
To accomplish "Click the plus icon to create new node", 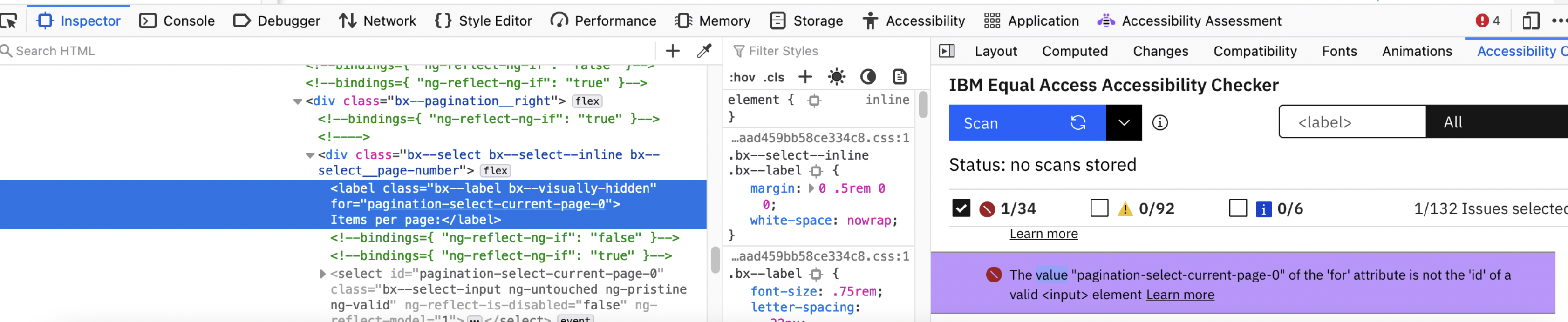I will [672, 51].
